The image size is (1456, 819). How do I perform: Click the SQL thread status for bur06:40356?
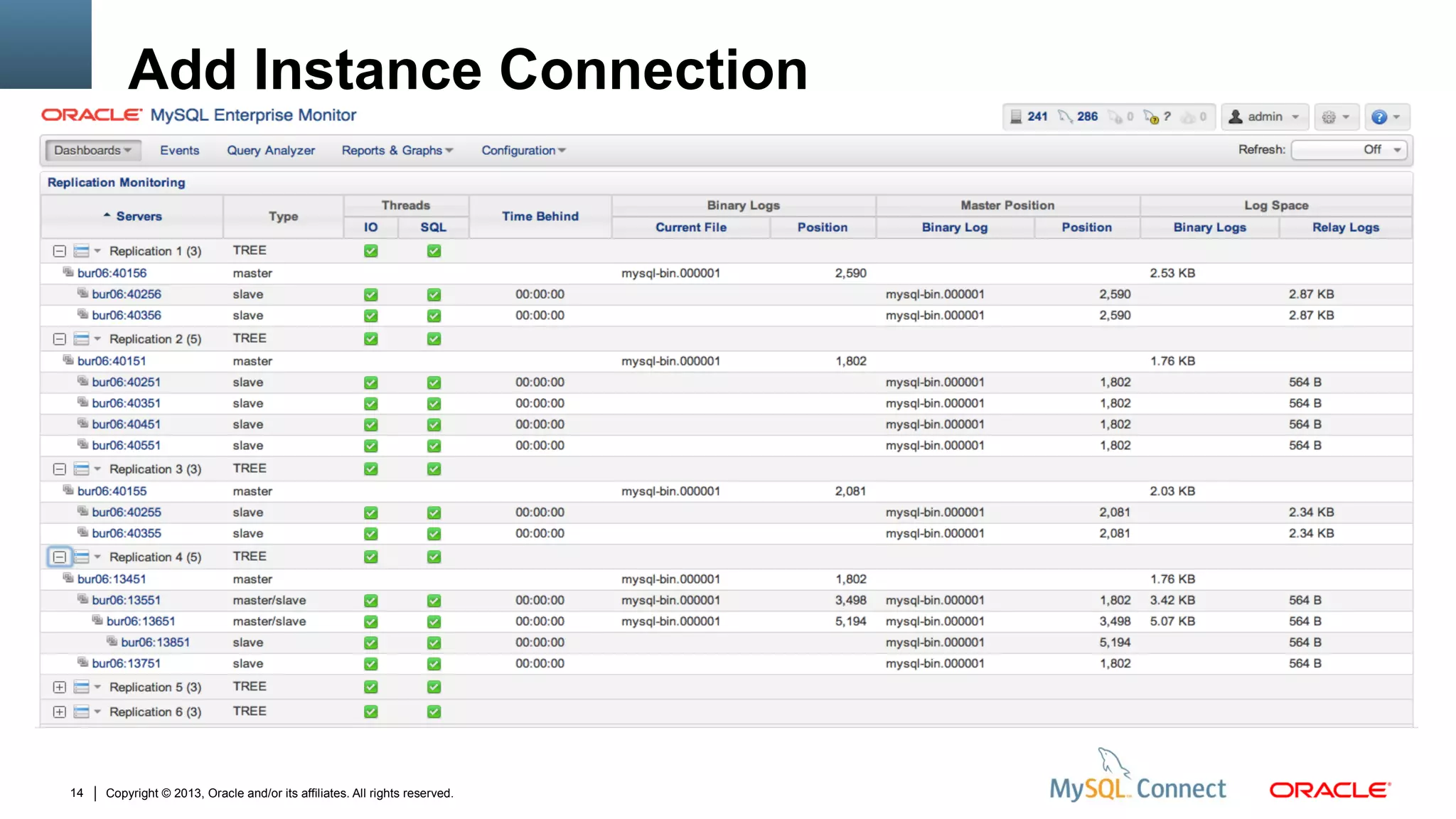coord(434,316)
